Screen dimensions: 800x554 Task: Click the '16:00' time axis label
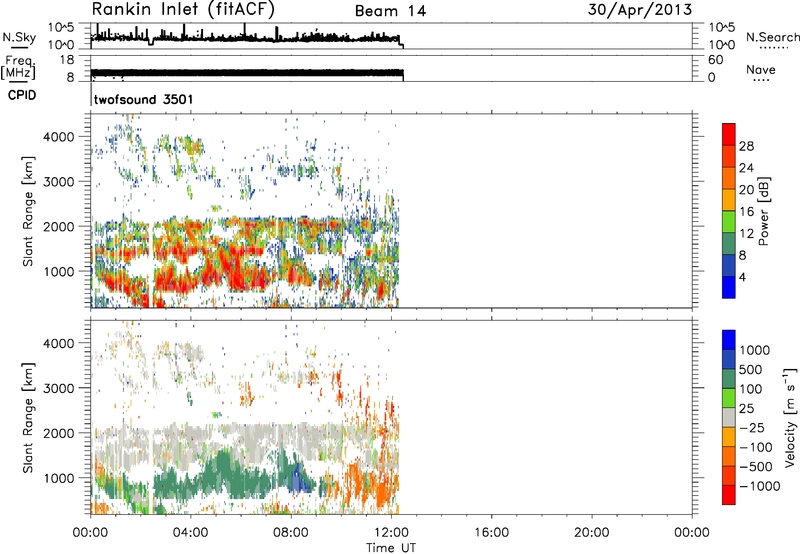point(491,533)
